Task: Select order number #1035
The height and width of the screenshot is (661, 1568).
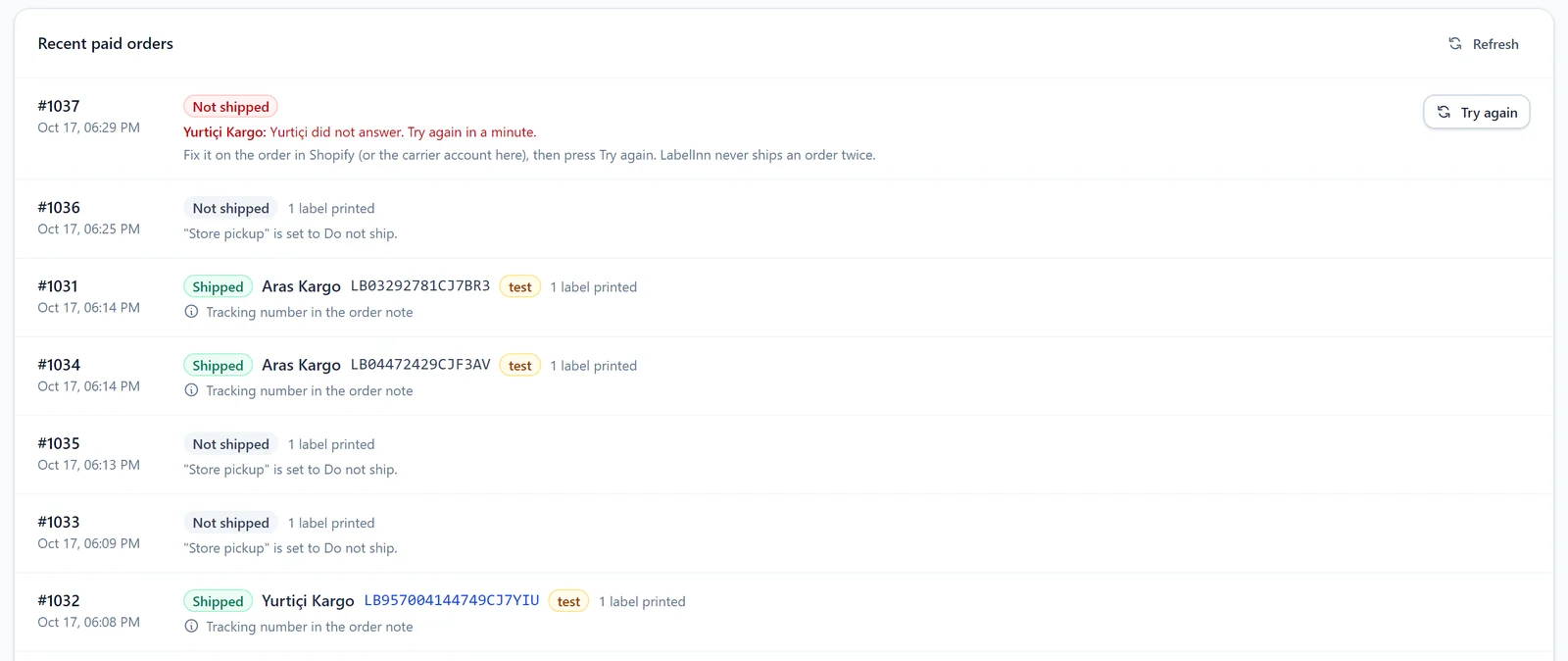Action: [59, 443]
